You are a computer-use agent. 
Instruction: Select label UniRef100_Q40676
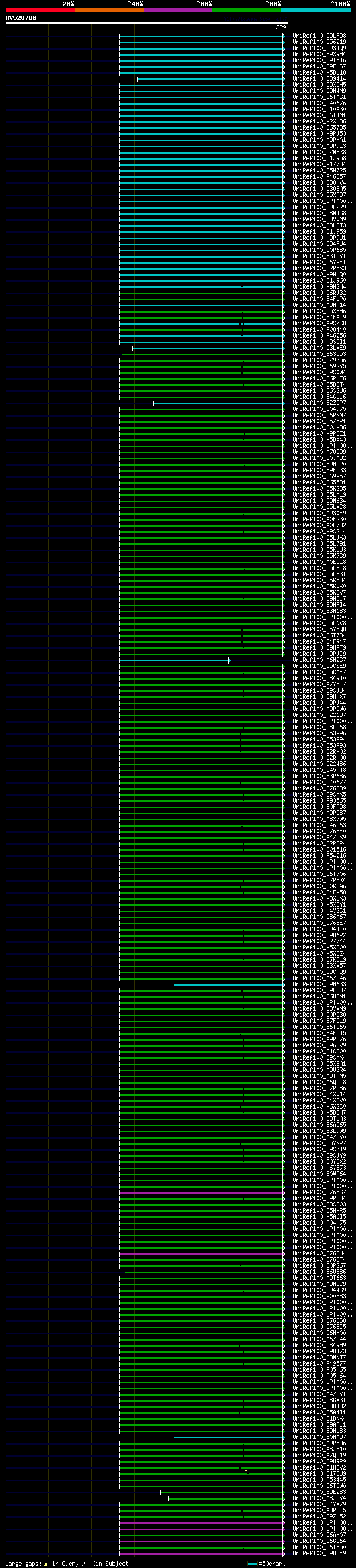tap(319, 103)
